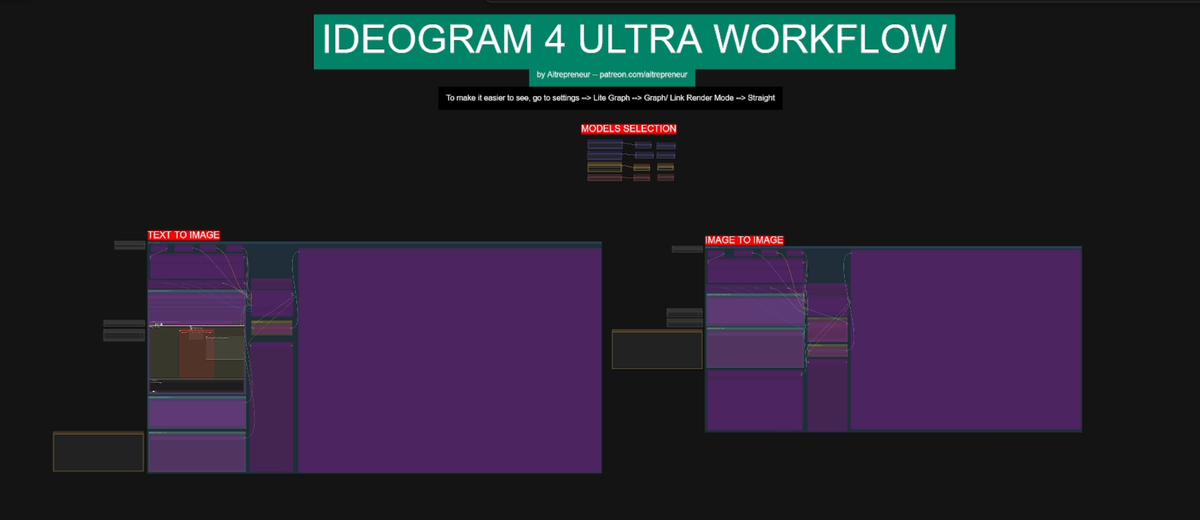Select the MODELS SELECTION group label
The width and height of the screenshot is (1200, 520).
(629, 129)
